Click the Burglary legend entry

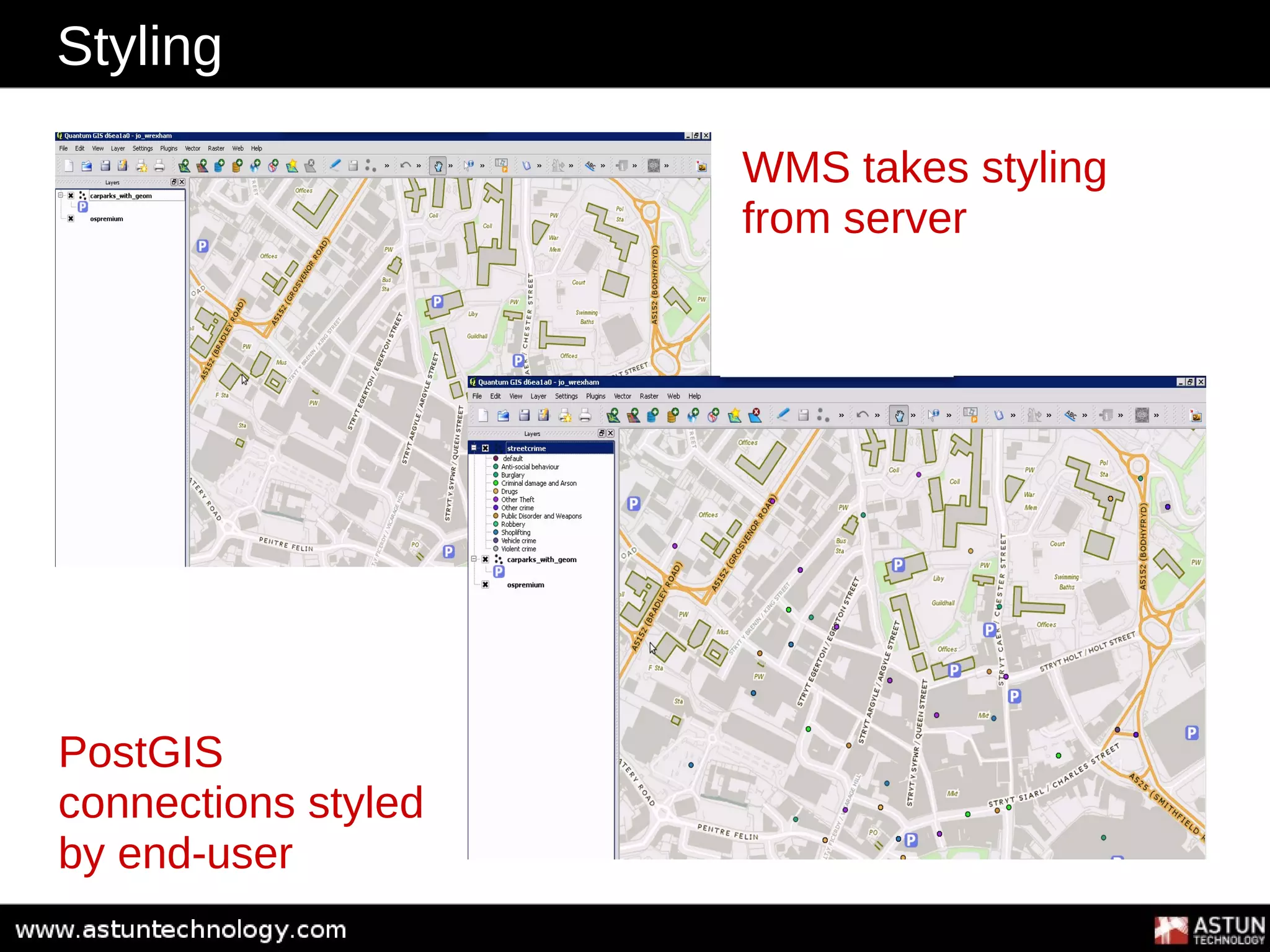point(512,475)
